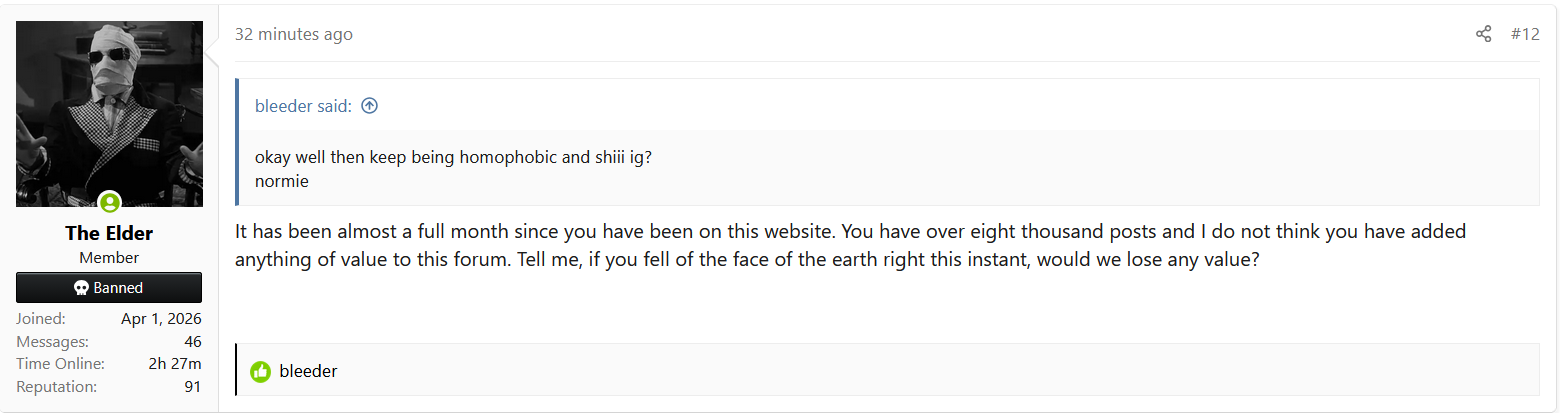Expand the quoted 'okay well then' text block
The width and height of the screenshot is (1560, 413).
click(x=453, y=158)
